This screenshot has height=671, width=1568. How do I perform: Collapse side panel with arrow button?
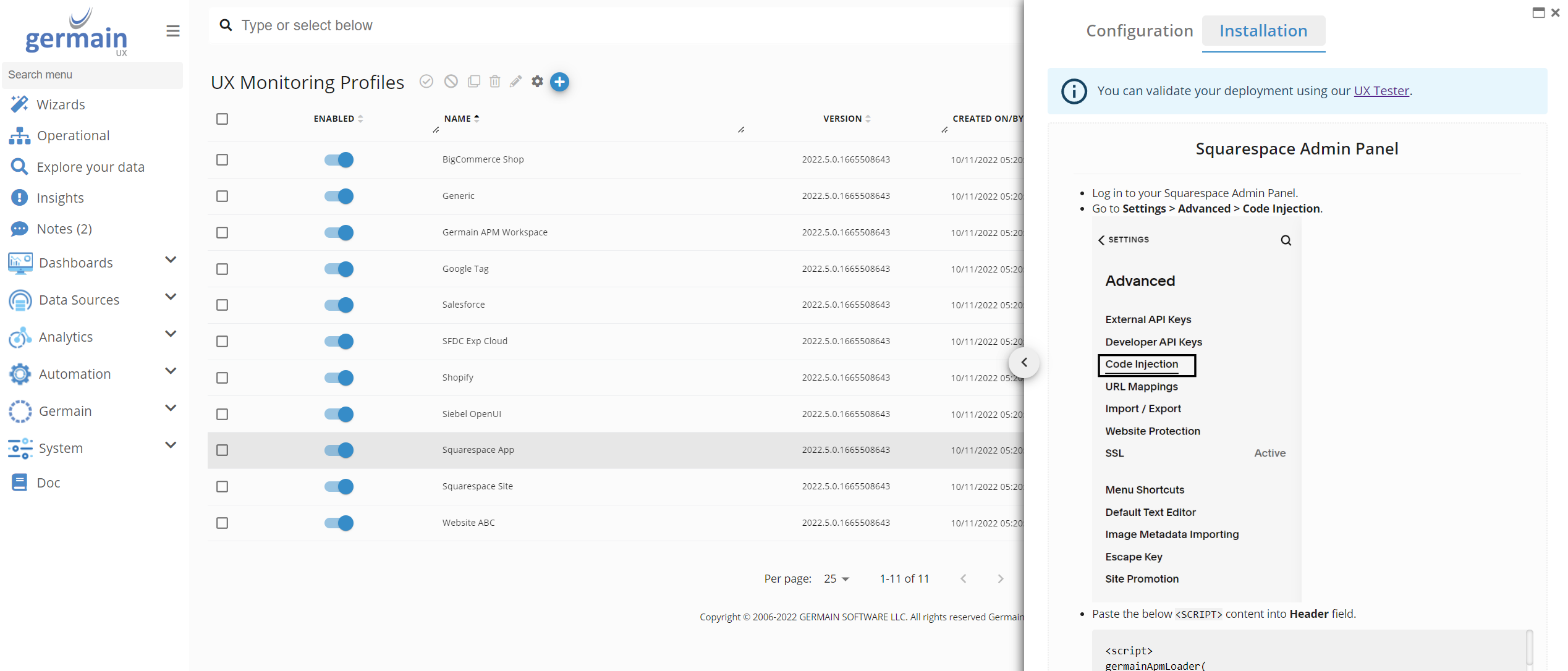tap(1024, 363)
